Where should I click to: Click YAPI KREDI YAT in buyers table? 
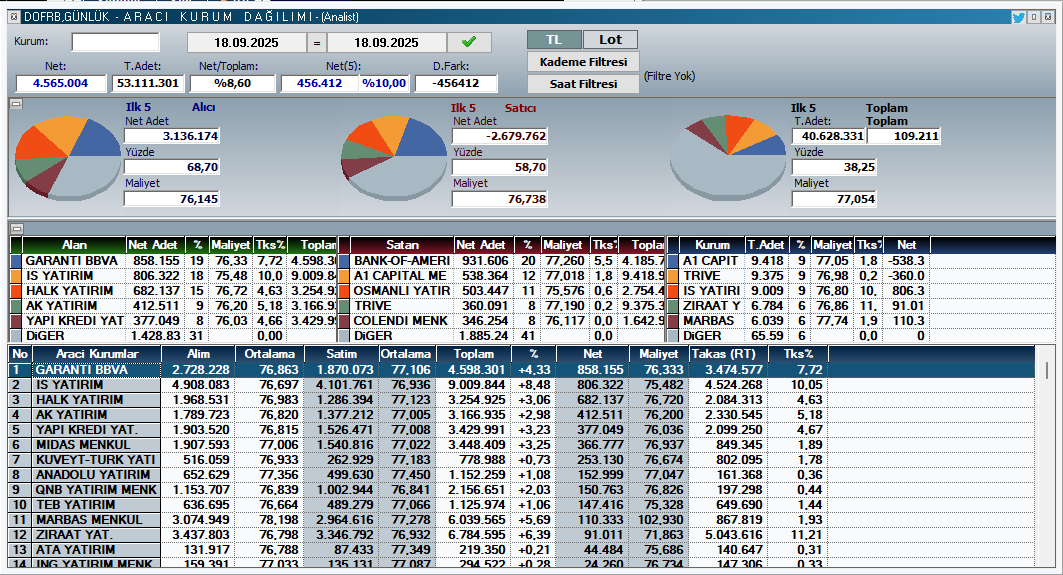tap(75, 320)
